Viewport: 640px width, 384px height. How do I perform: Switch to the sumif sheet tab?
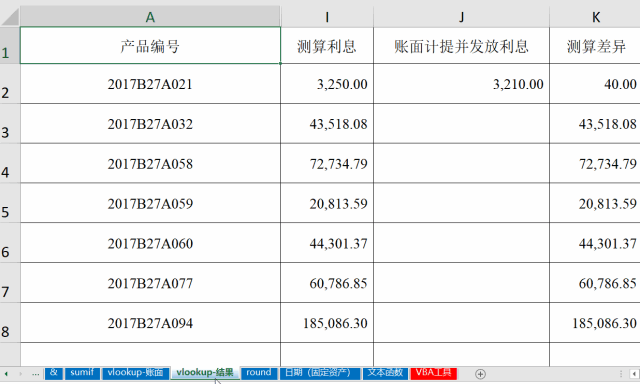pyautogui.click(x=82, y=373)
